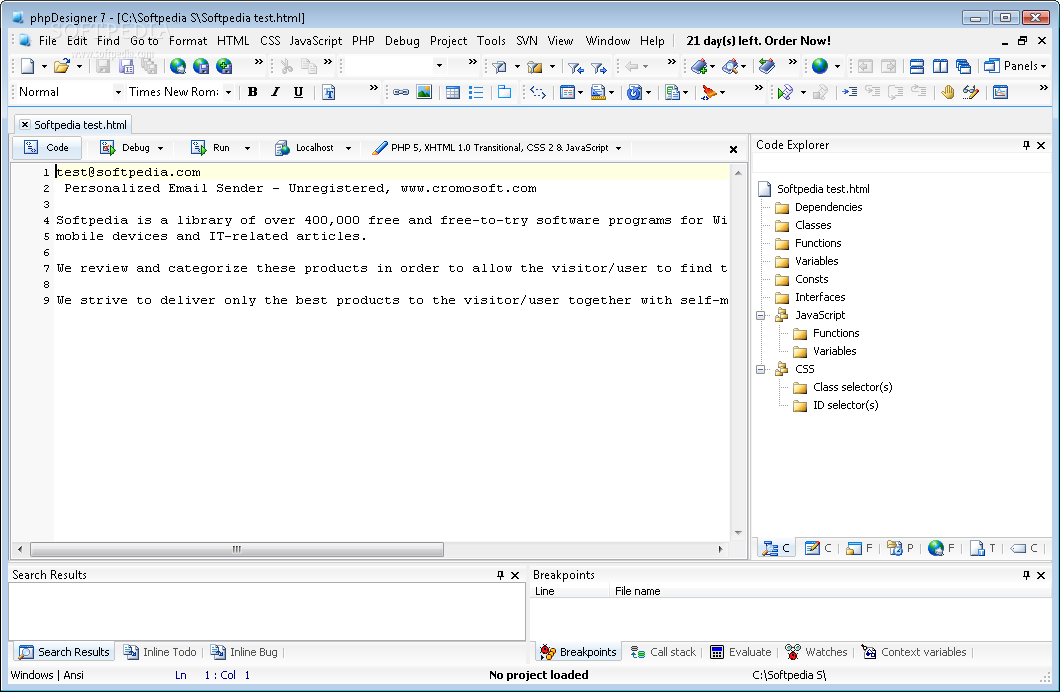This screenshot has height=692, width=1060.
Task: Click the filter with right arrow icon
Action: point(598,66)
